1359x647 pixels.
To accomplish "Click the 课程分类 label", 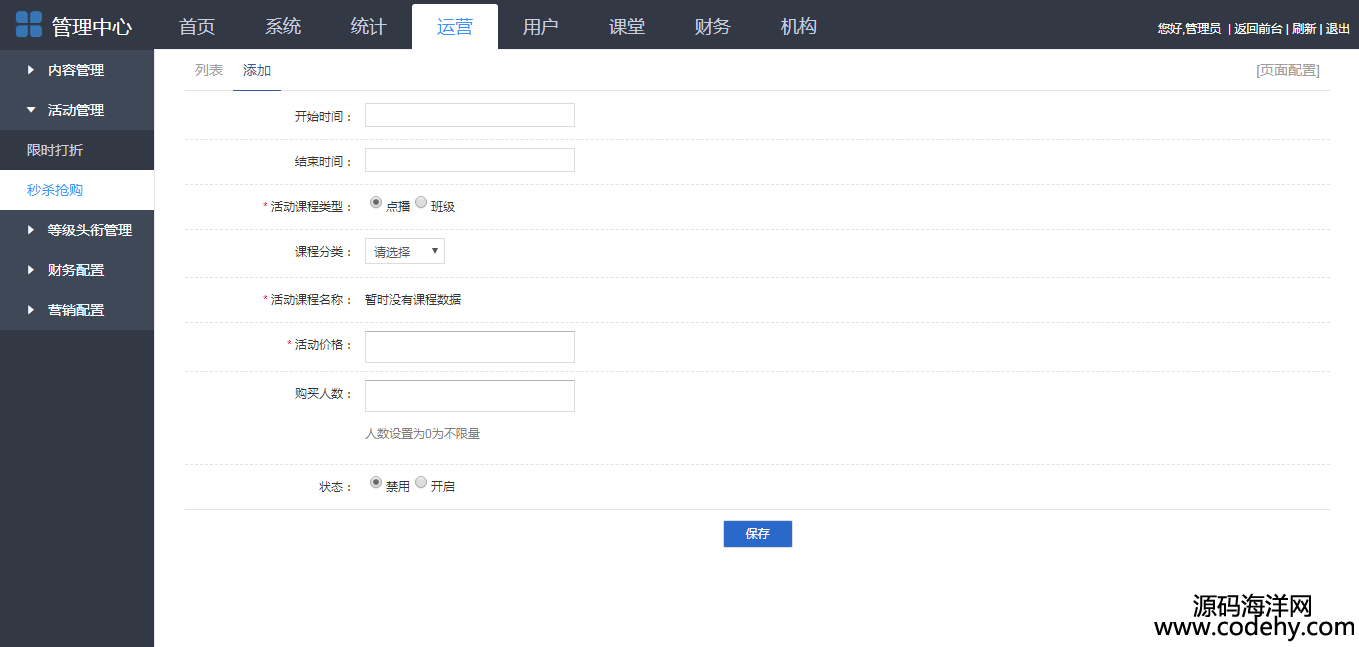I will point(324,252).
